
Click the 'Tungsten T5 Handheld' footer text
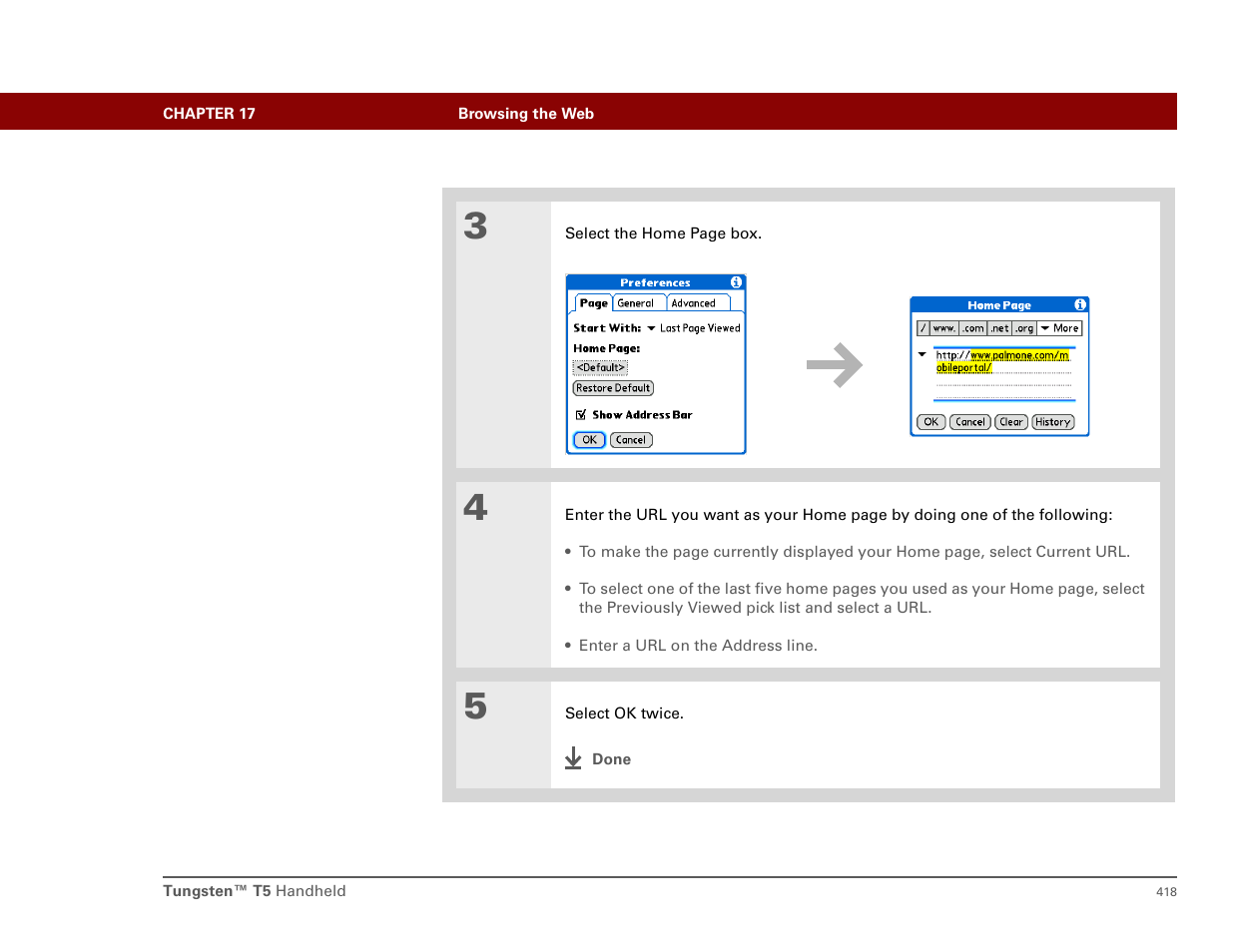[255, 891]
